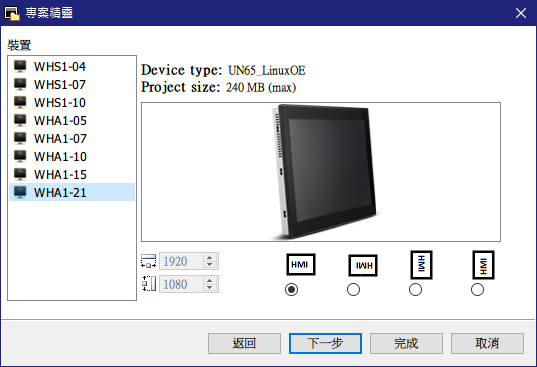
Task: Click the monitor icon next to WHA1-15
Action: (20, 174)
